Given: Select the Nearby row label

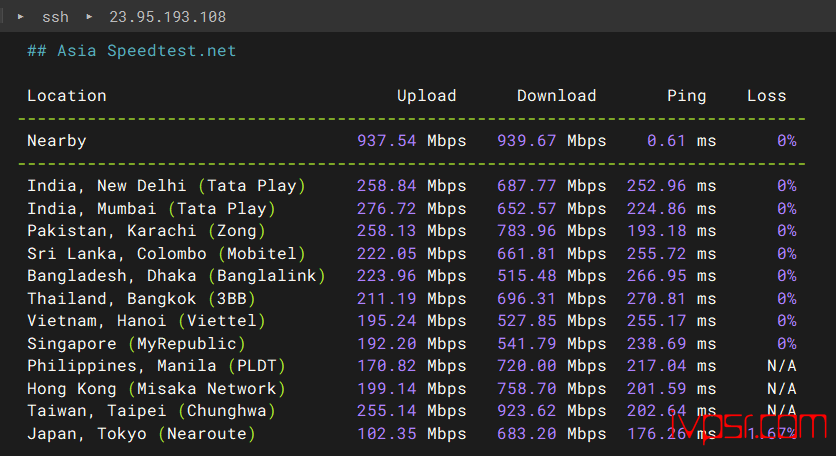Looking at the screenshot, I should [x=57, y=141].
